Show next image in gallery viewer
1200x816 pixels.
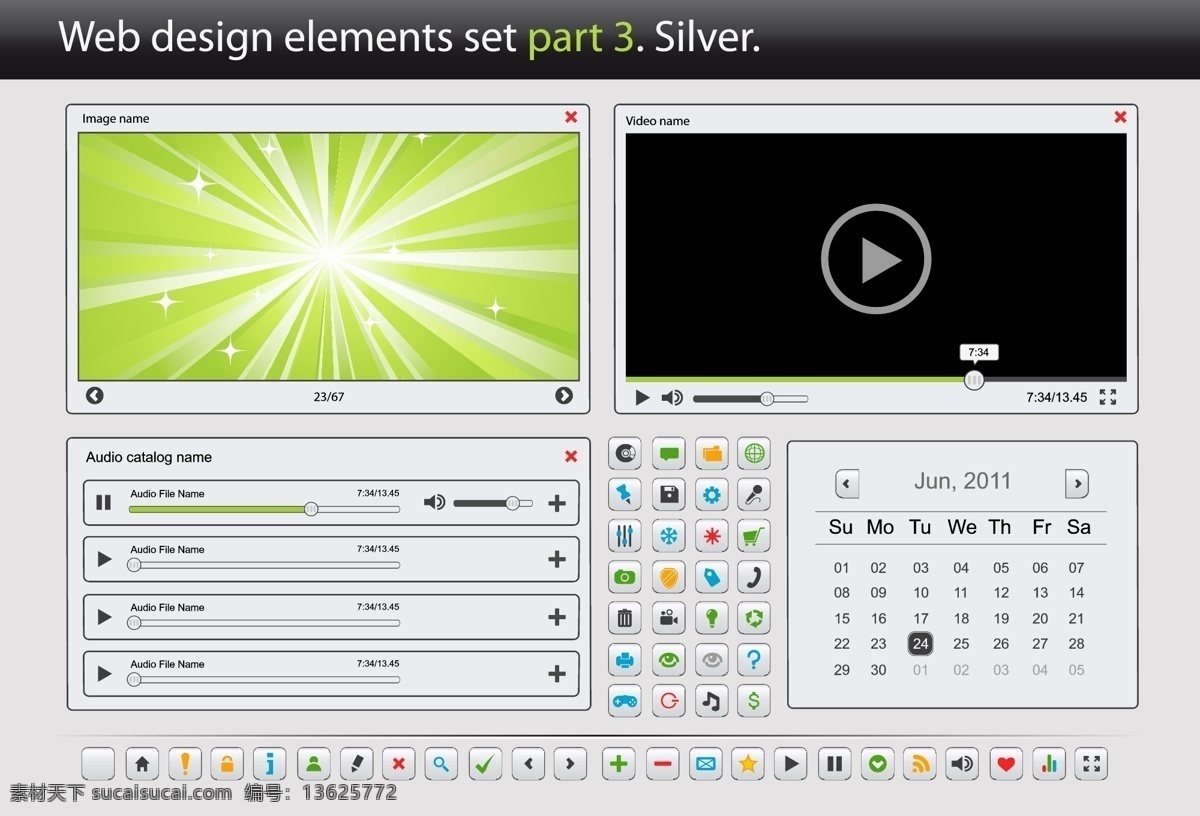click(x=564, y=395)
